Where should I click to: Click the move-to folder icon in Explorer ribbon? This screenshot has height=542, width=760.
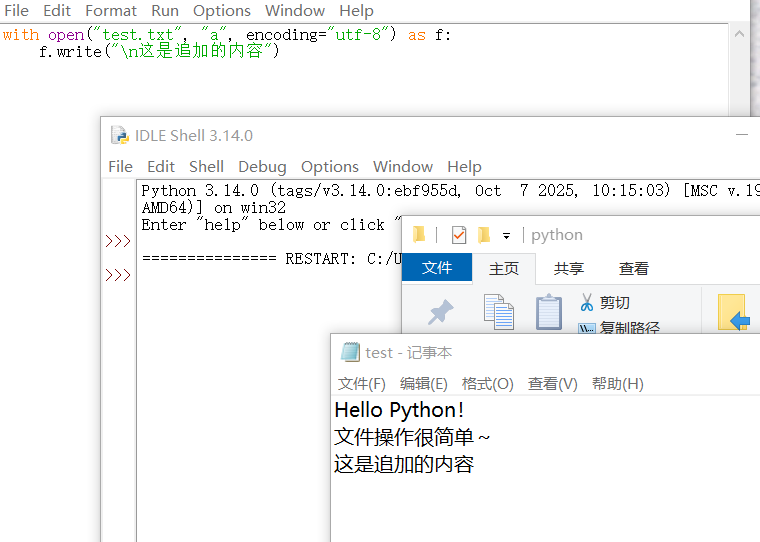(733, 312)
